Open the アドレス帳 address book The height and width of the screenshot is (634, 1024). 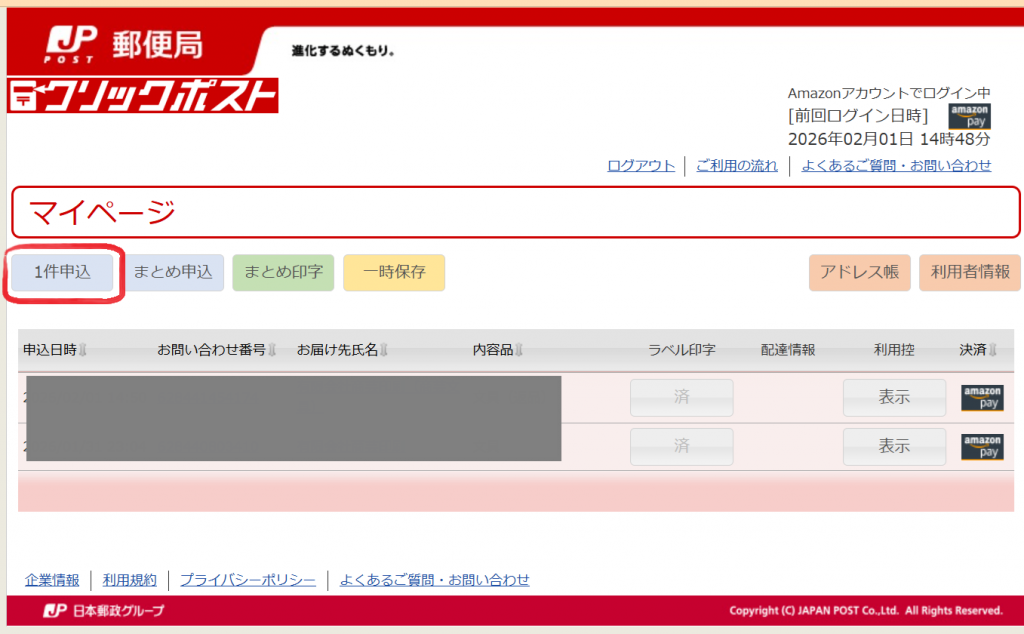click(x=859, y=272)
